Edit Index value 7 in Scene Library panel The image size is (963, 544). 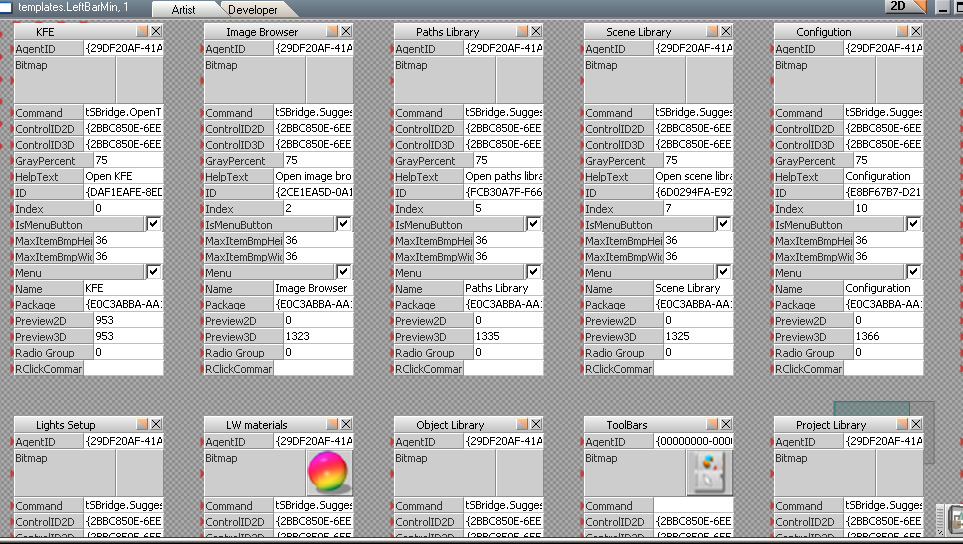point(698,208)
